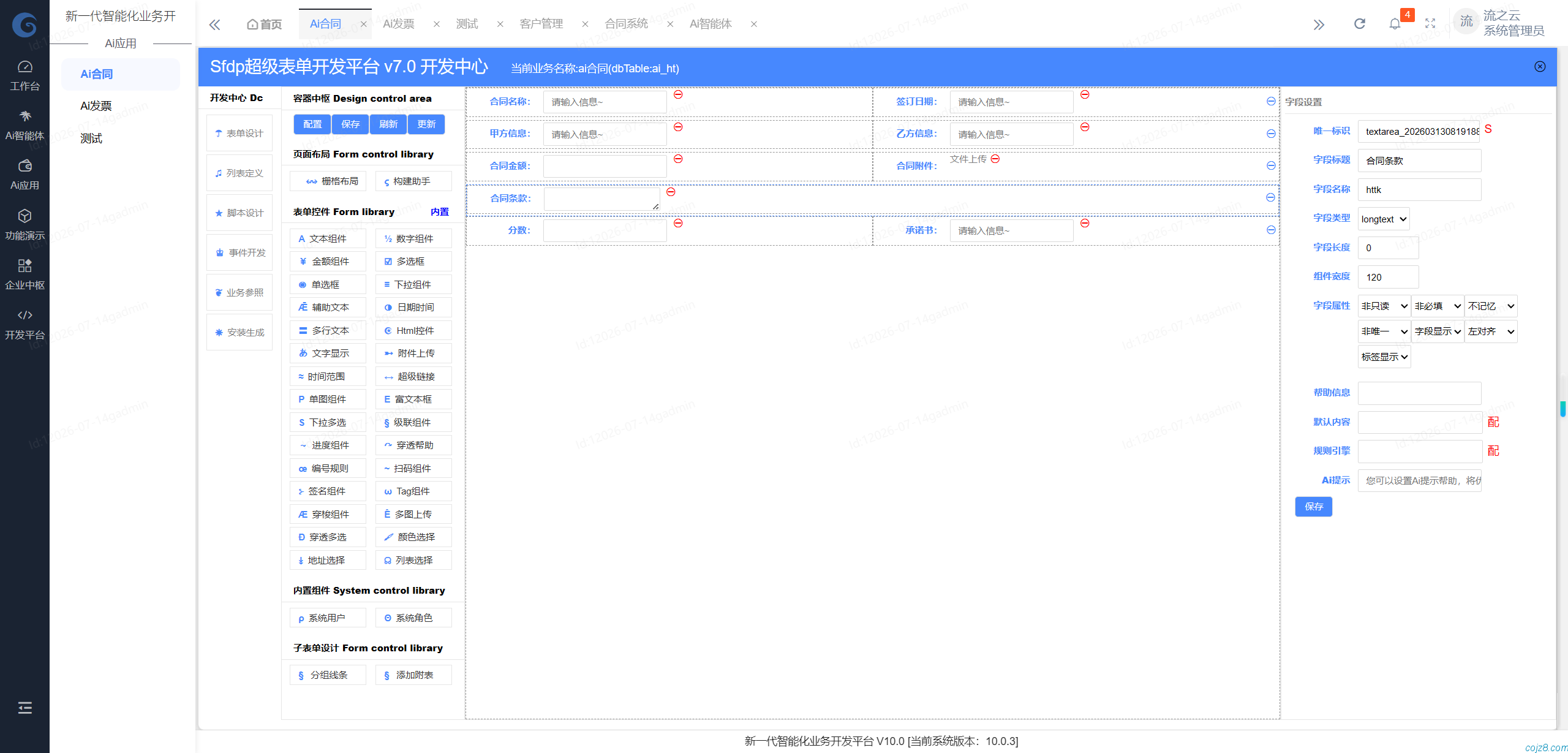The width and height of the screenshot is (1568, 753).
Task: Click 配置 button
Action: [x=312, y=124]
